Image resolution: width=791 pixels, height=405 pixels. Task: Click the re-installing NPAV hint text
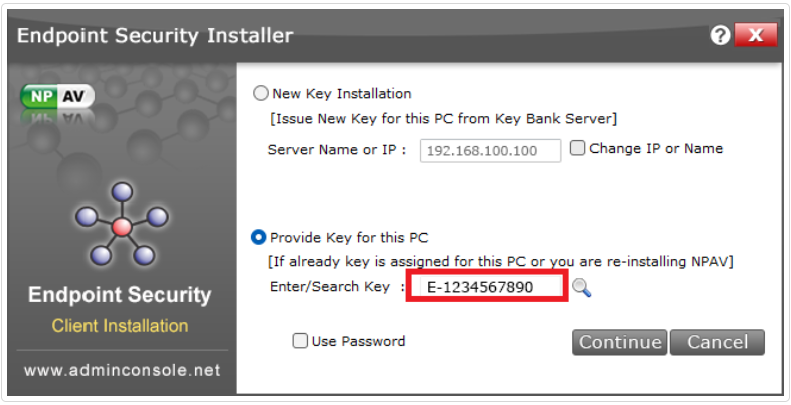[x=502, y=262]
